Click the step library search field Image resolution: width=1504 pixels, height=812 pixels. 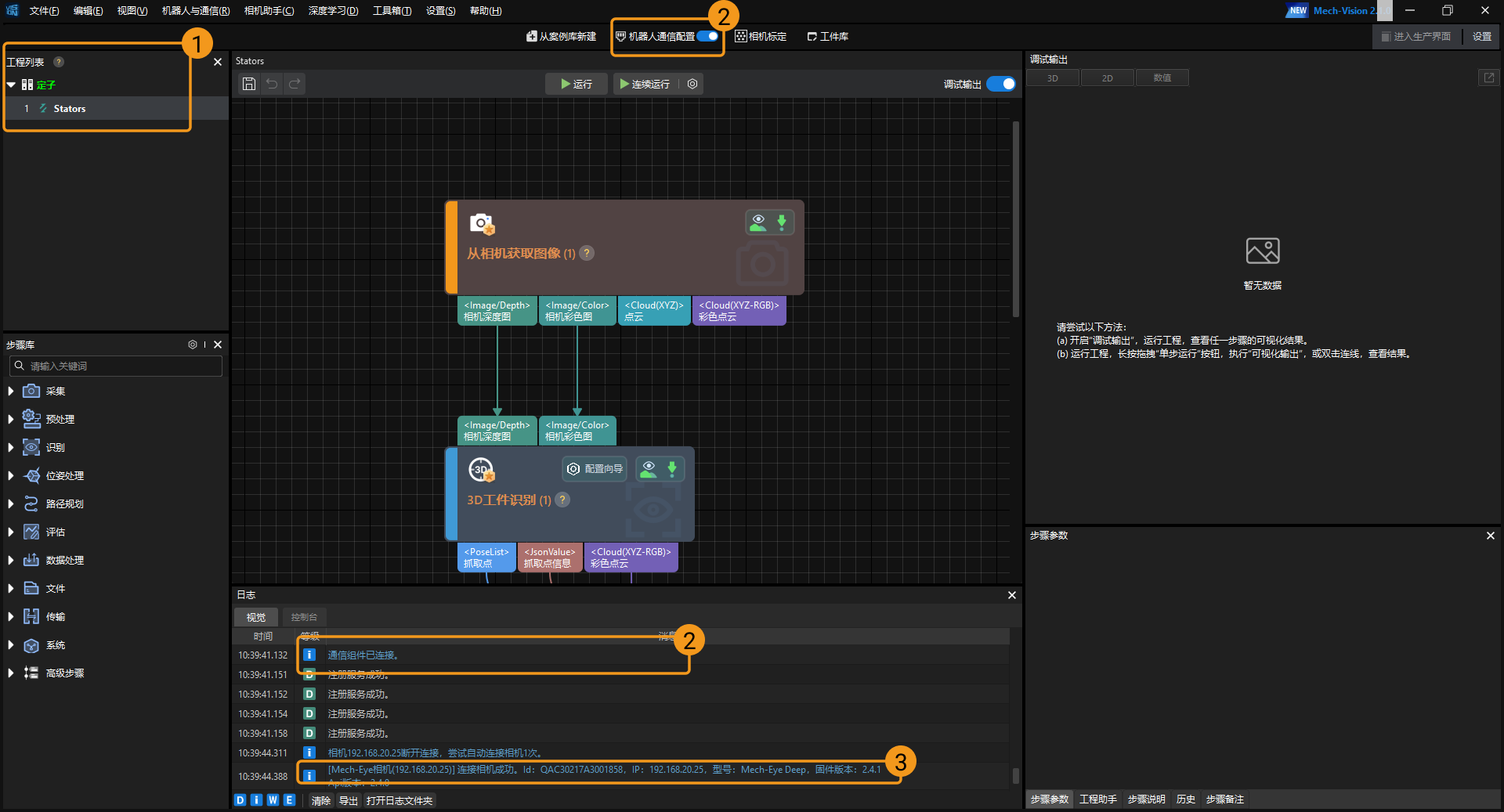[x=117, y=366]
